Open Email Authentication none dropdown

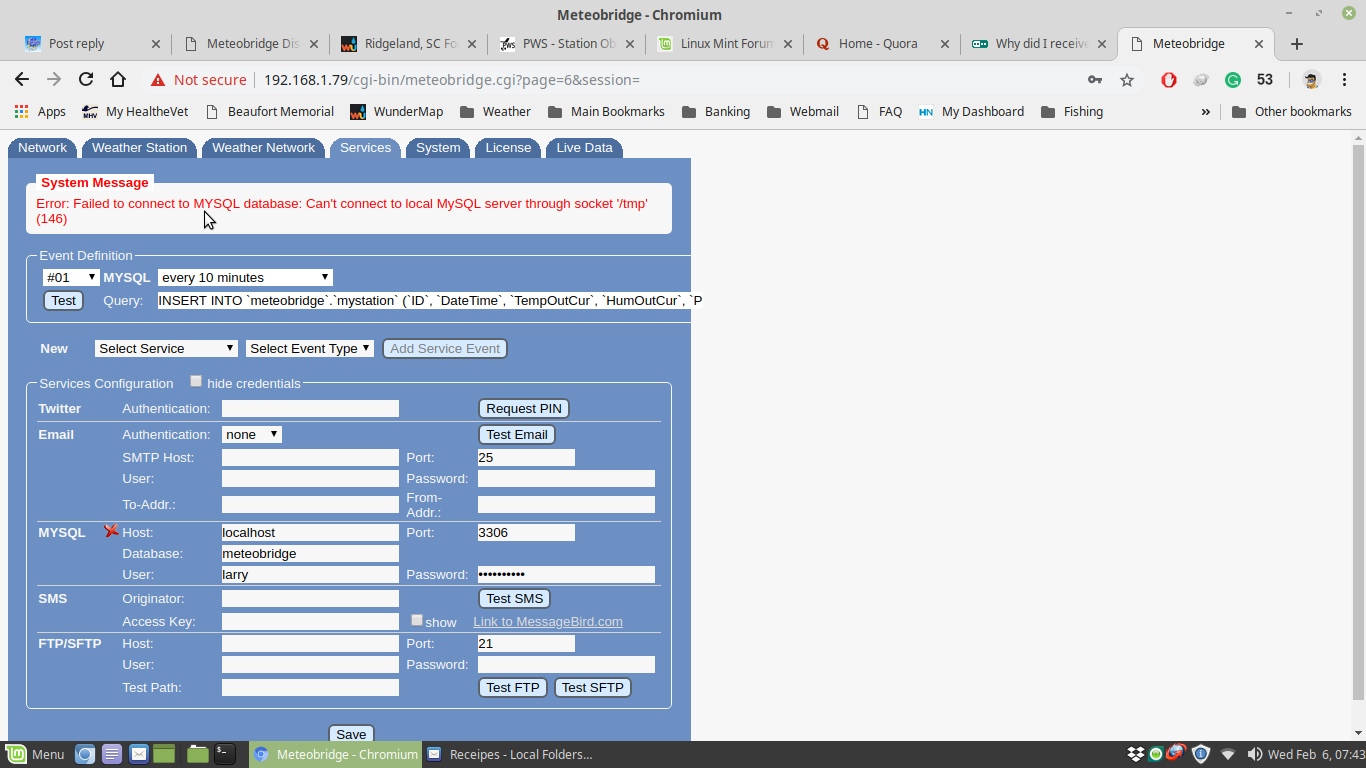[x=251, y=434]
